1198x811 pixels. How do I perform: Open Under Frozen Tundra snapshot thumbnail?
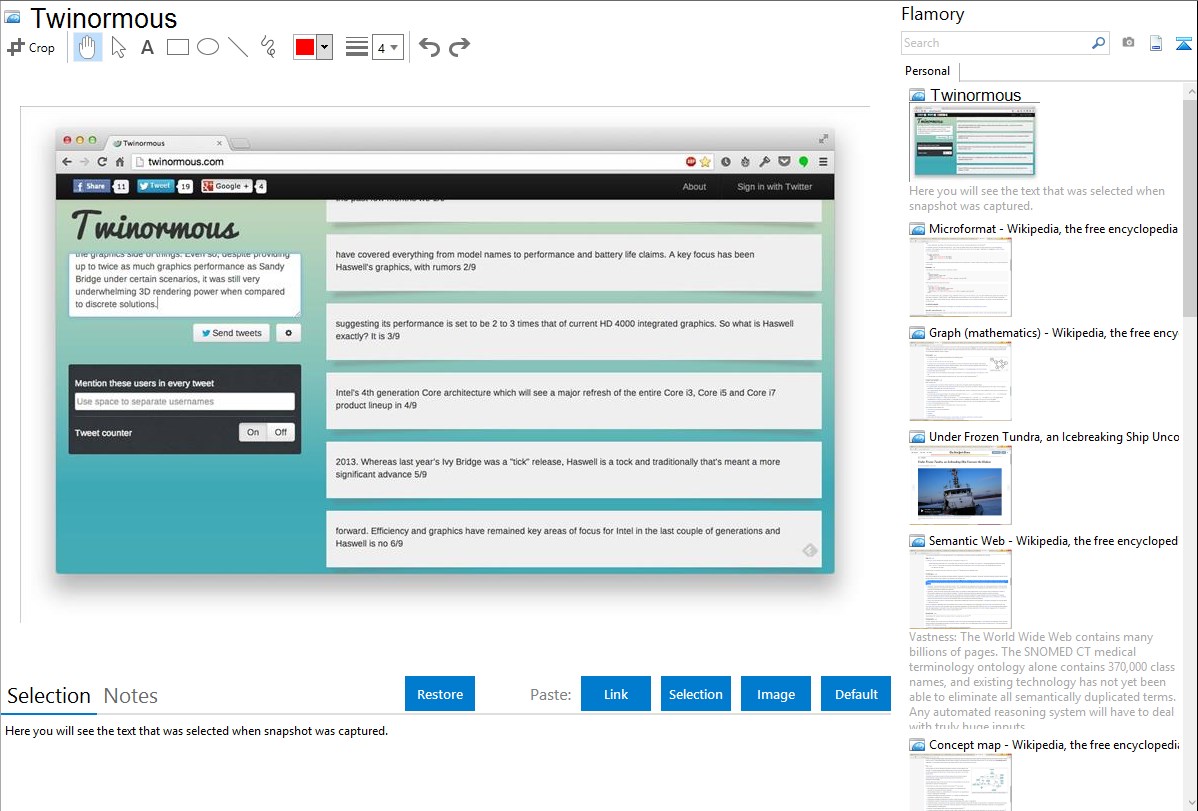(x=960, y=485)
